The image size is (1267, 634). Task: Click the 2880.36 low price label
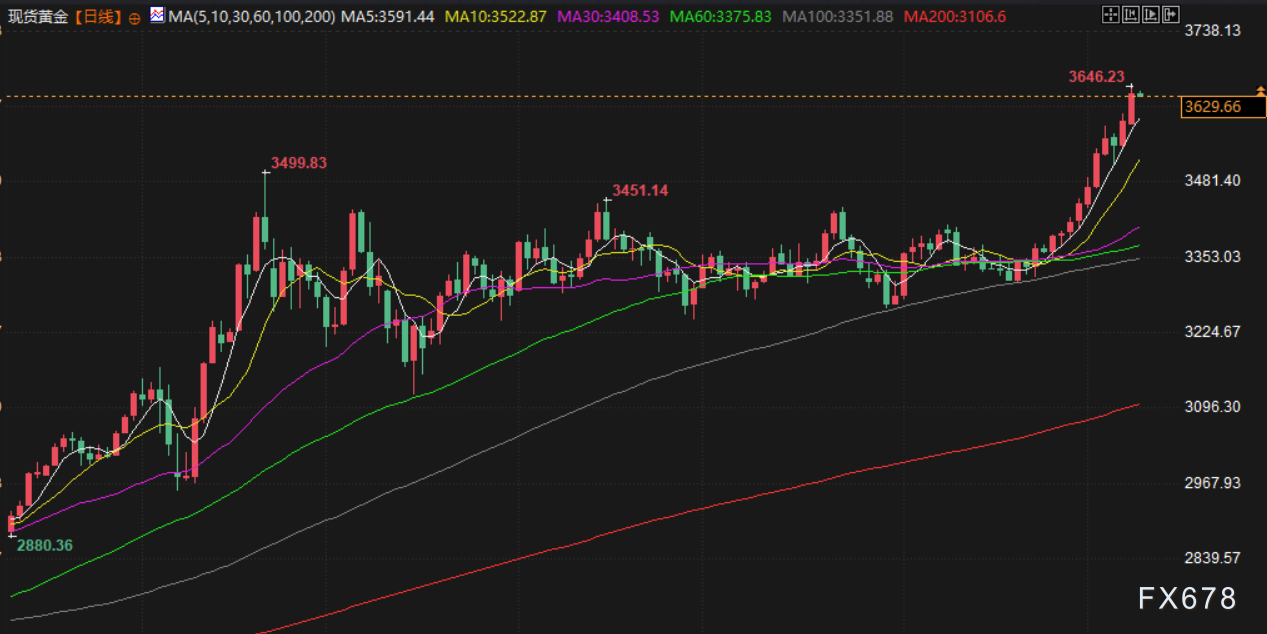(x=43, y=546)
